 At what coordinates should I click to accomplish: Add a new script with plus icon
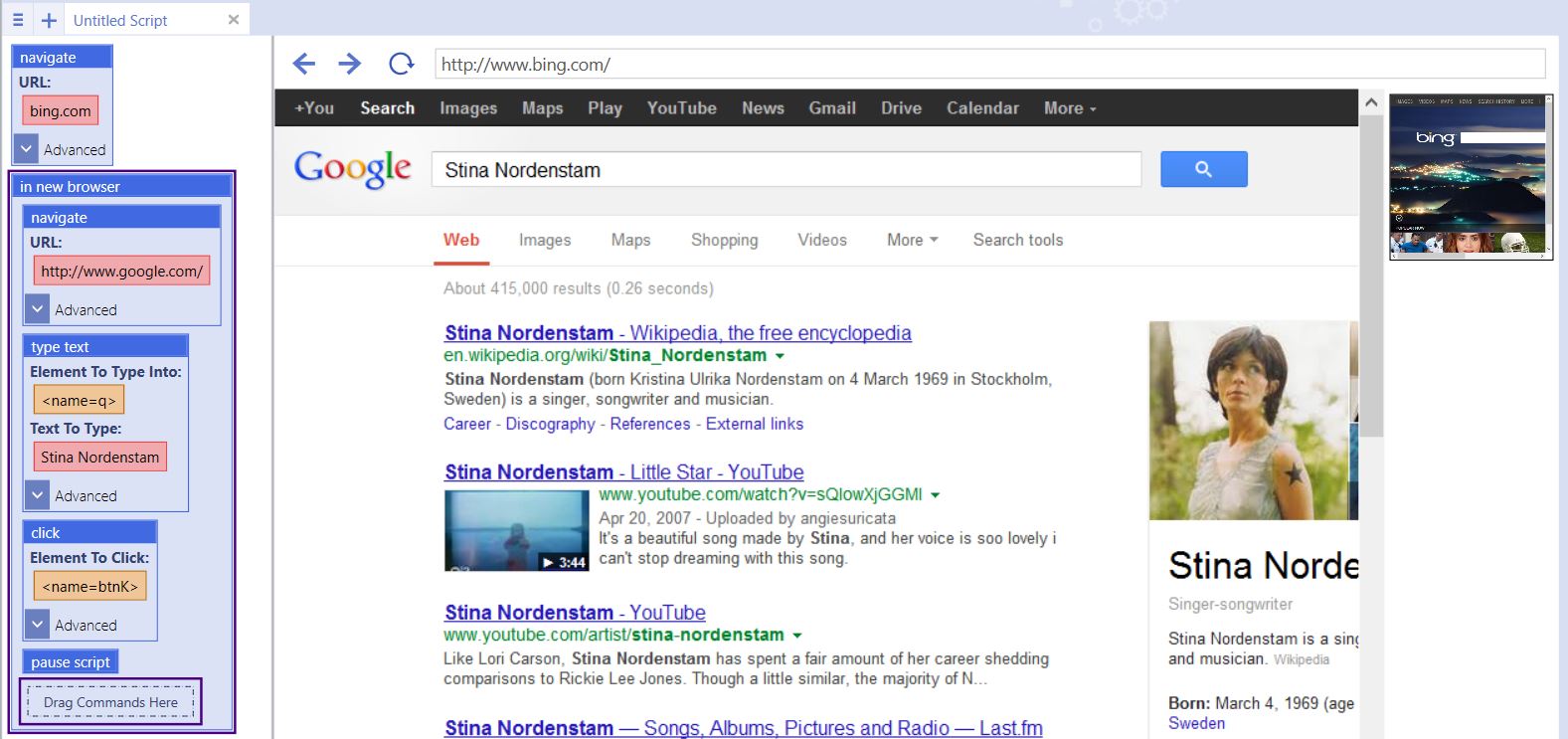click(49, 20)
